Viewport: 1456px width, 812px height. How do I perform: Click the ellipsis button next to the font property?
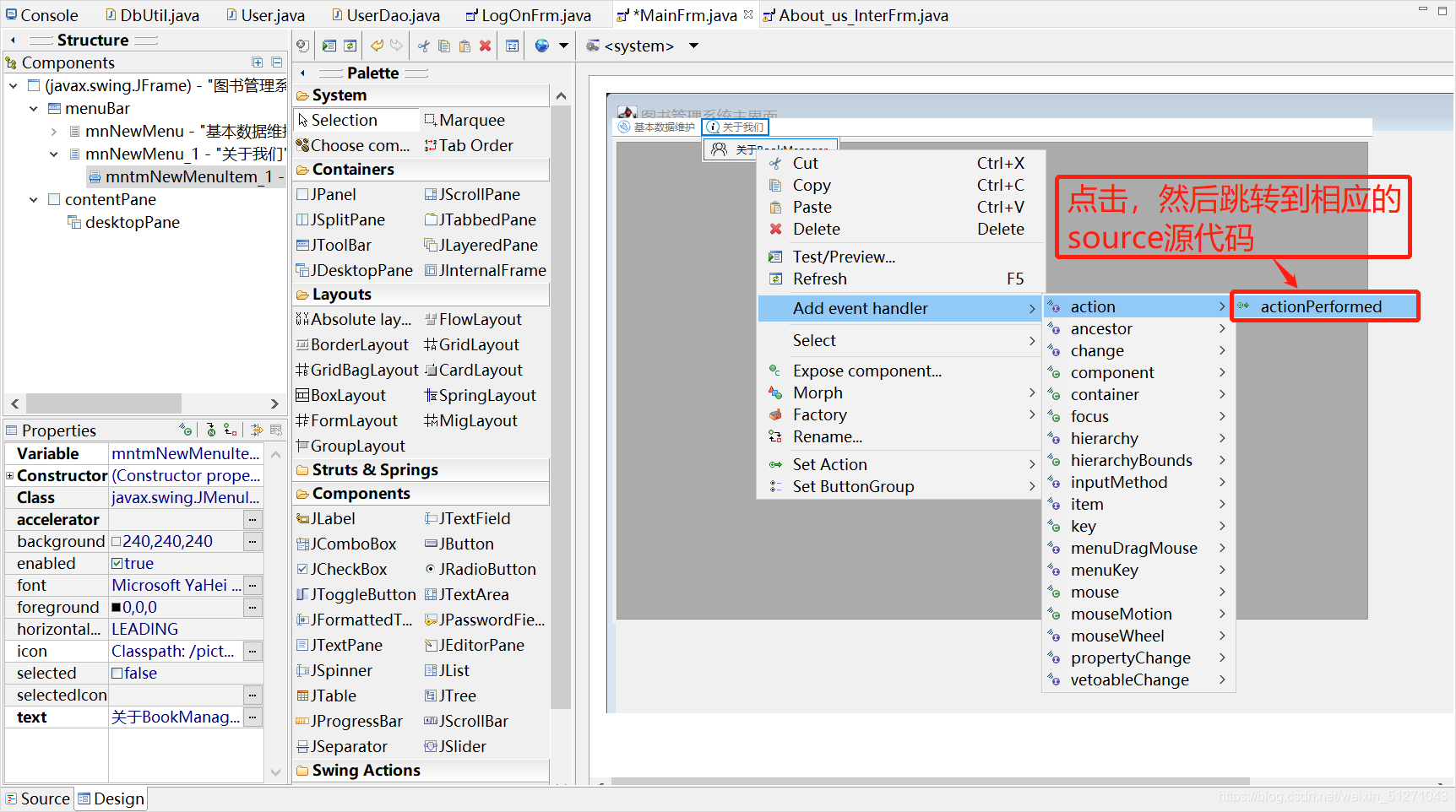click(252, 585)
